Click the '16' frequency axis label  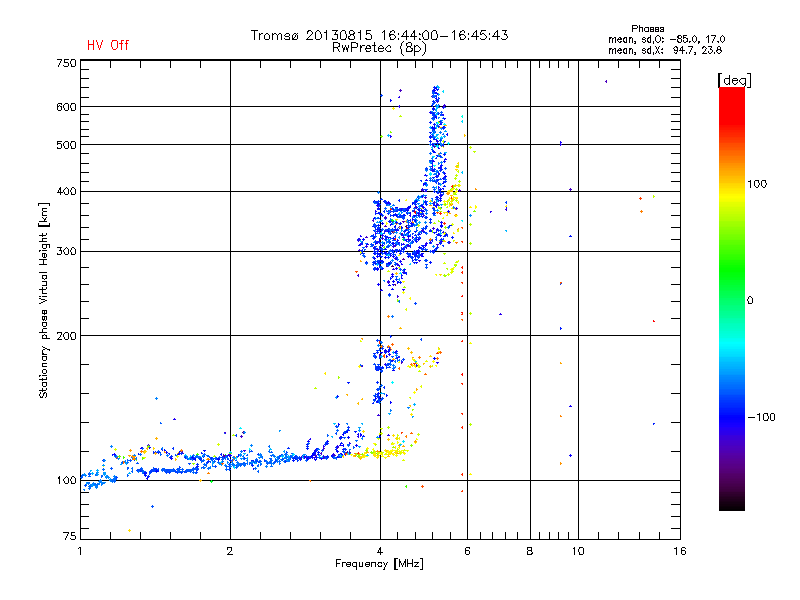(x=680, y=551)
